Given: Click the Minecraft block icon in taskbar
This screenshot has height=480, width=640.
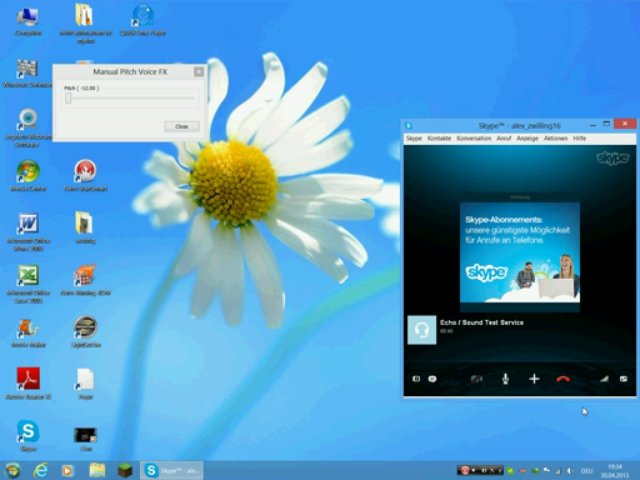Looking at the screenshot, I should (x=125, y=470).
